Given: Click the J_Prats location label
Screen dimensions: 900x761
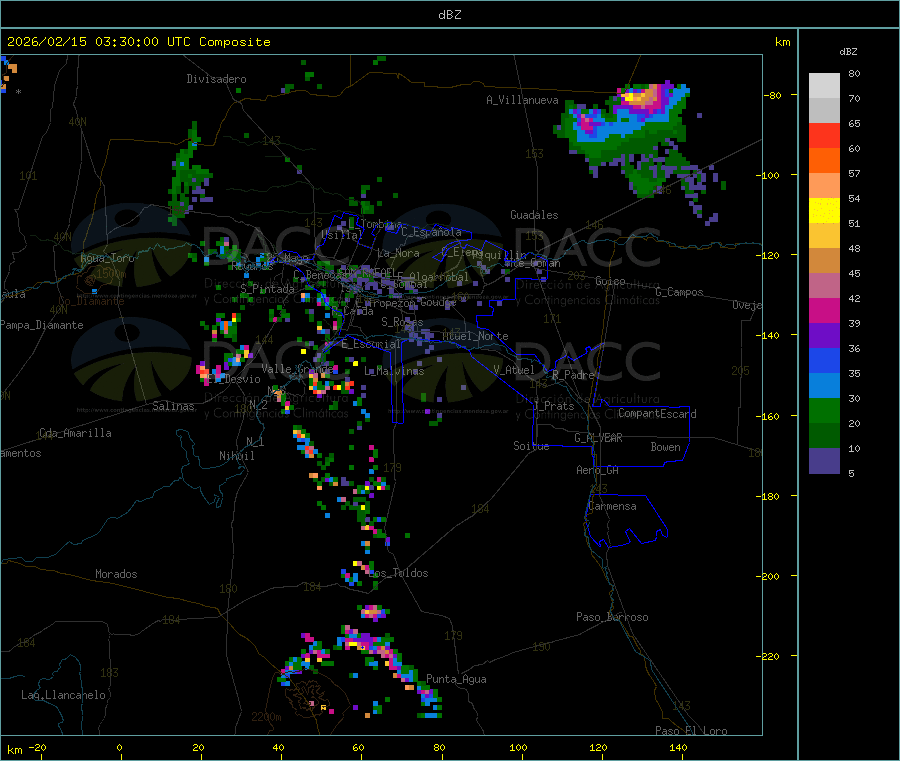Looking at the screenshot, I should click(x=554, y=406).
